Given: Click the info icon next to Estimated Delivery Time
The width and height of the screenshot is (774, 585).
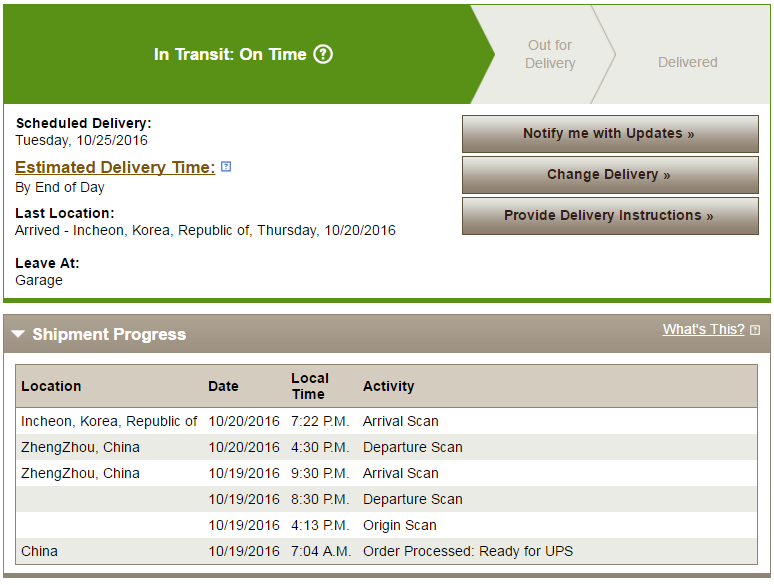Looking at the screenshot, I should (x=226, y=167).
